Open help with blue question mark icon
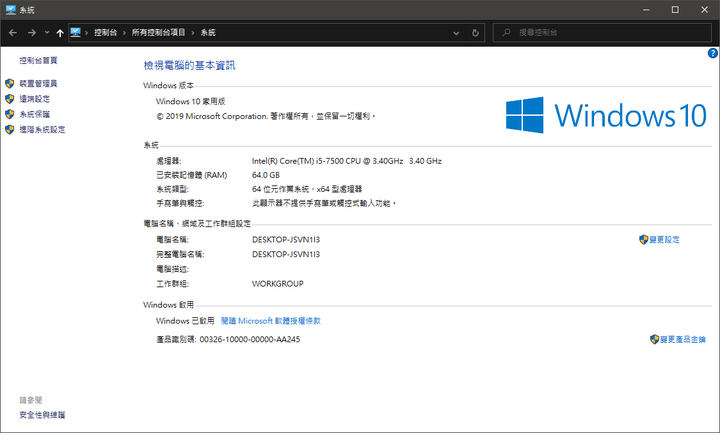This screenshot has width=720, height=433. (713, 53)
